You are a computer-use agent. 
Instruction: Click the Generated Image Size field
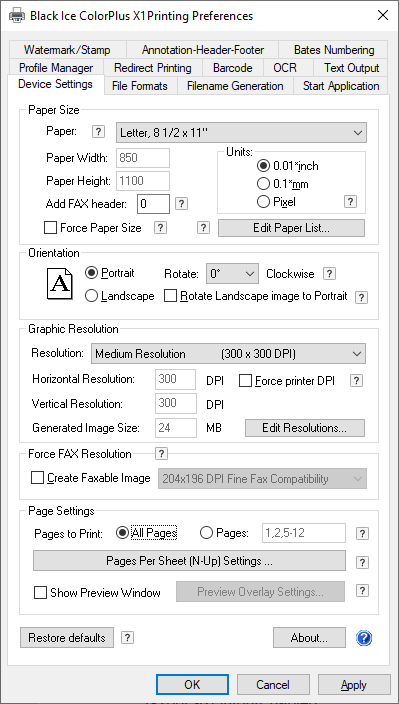[x=176, y=428]
